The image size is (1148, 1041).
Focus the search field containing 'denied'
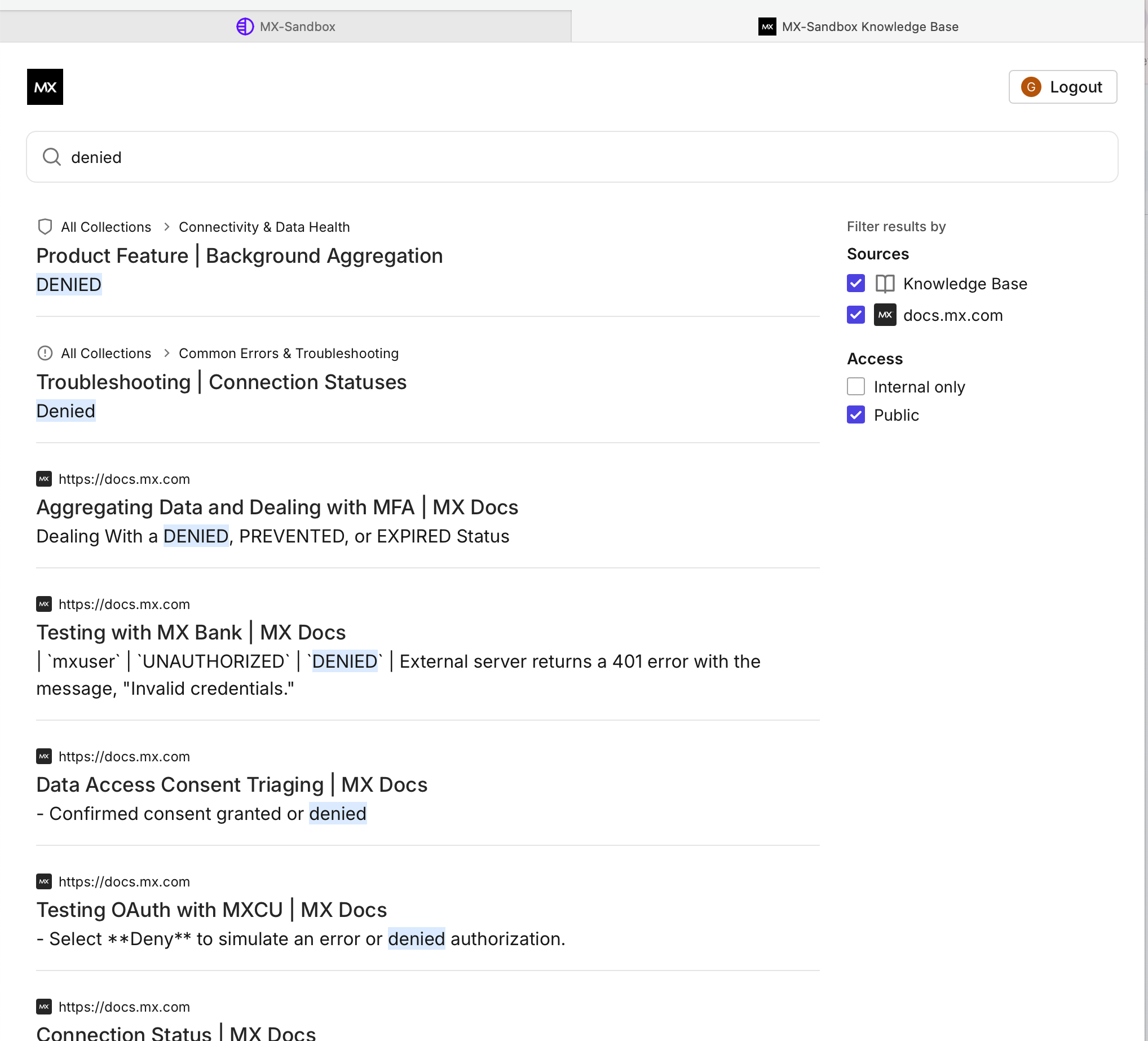(x=572, y=157)
